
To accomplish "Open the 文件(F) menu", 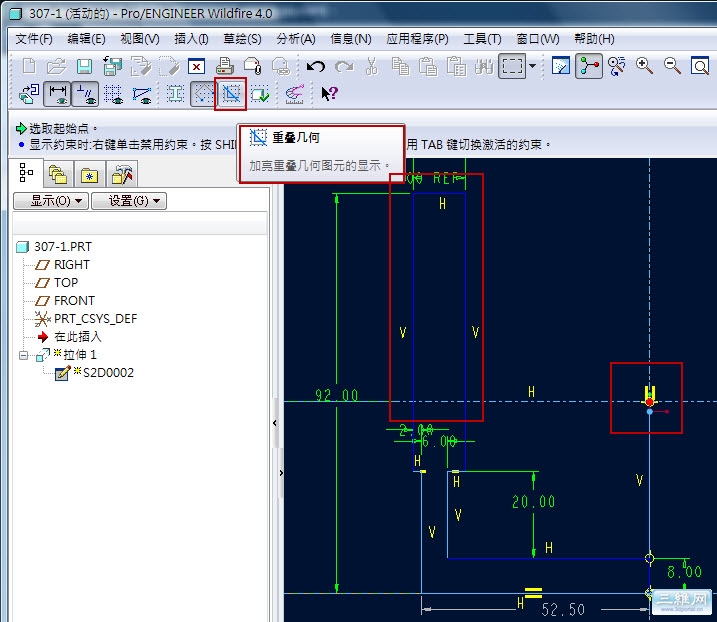I will 34,39.
